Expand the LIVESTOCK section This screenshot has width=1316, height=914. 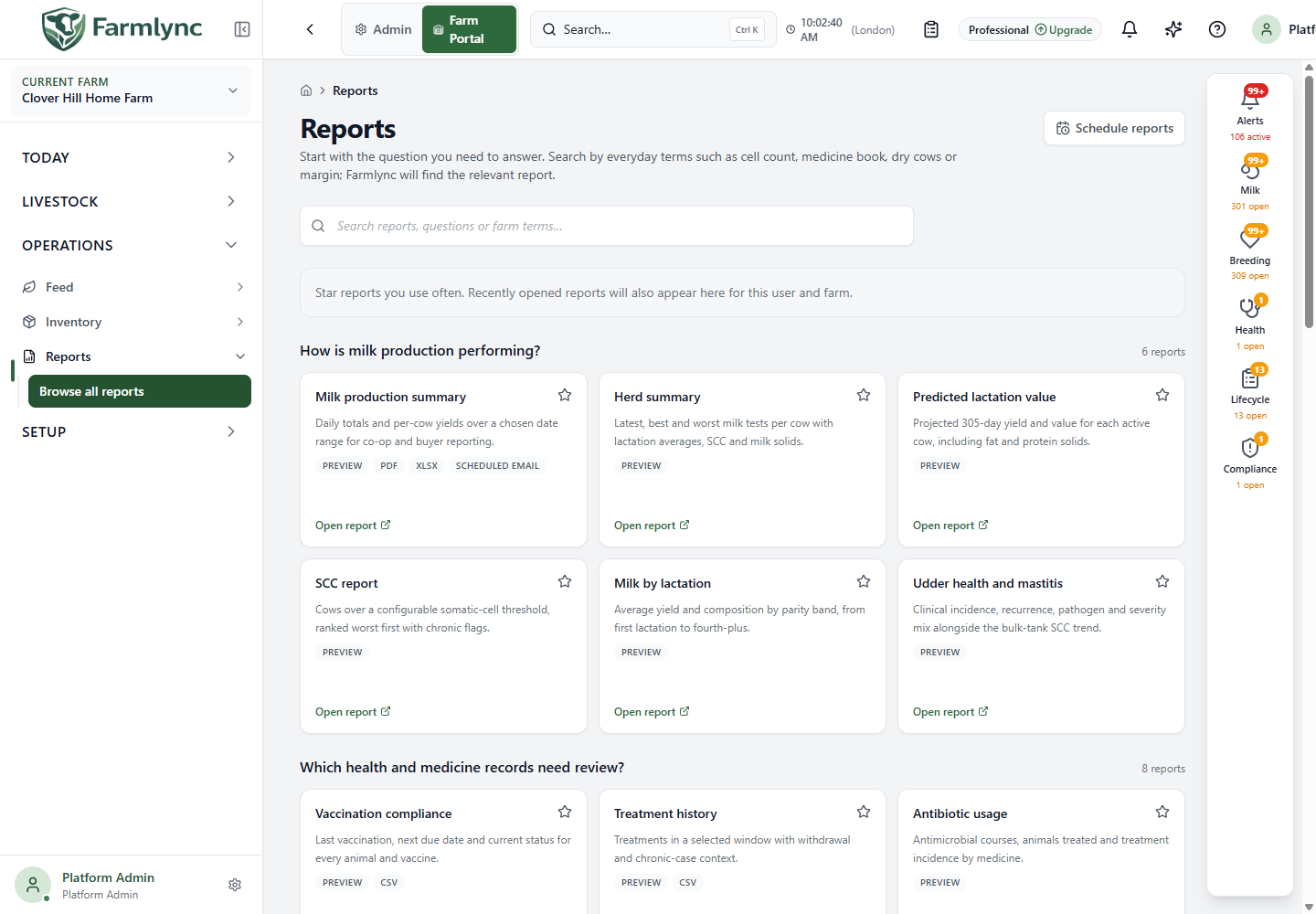coord(131,201)
